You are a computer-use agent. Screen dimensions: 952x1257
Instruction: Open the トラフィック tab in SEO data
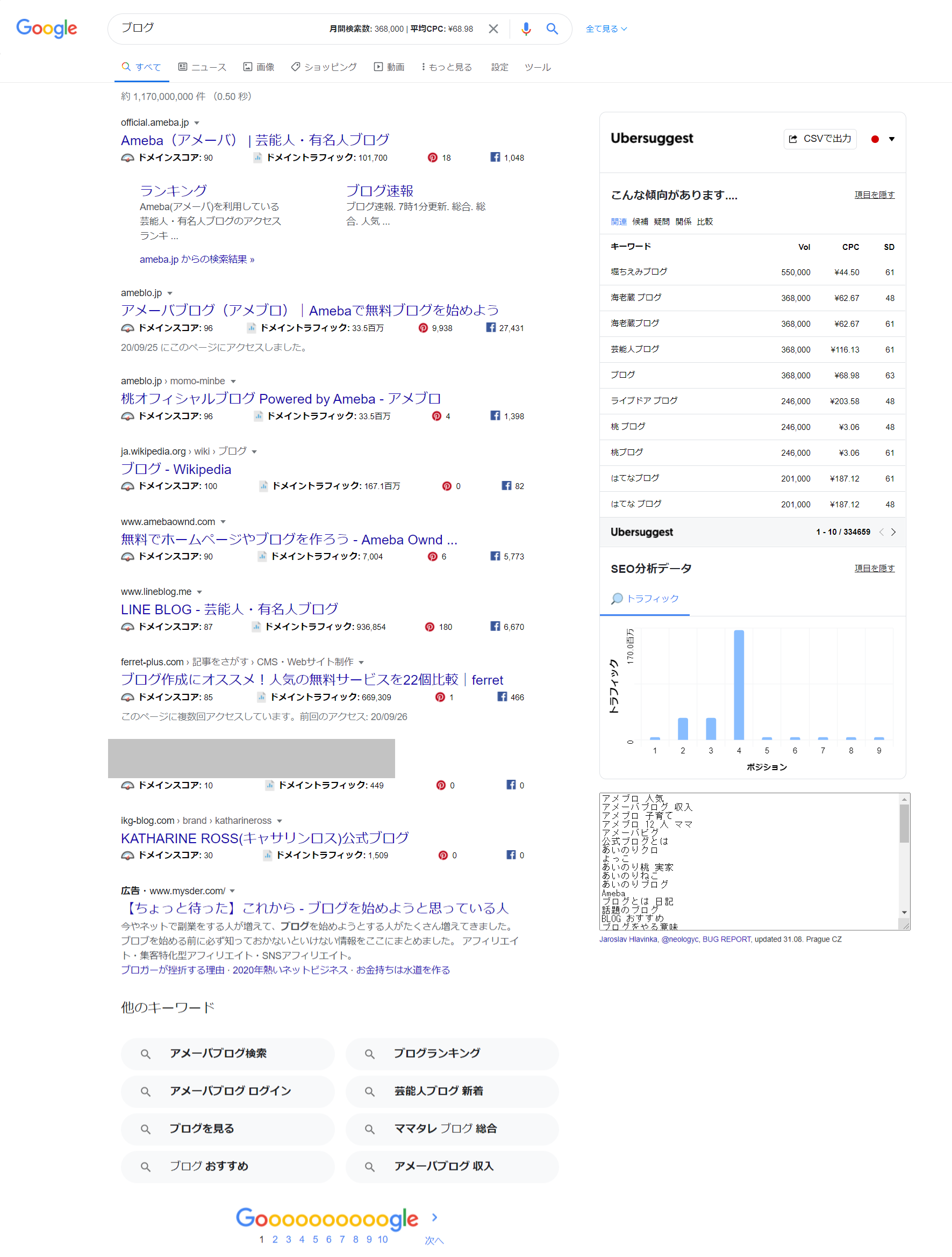(x=645, y=598)
